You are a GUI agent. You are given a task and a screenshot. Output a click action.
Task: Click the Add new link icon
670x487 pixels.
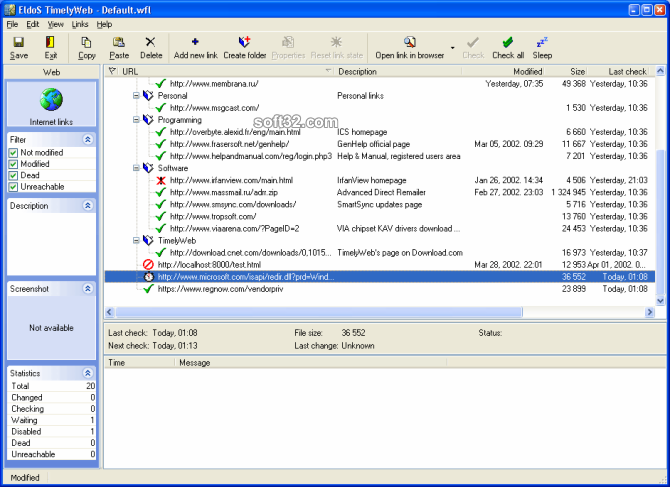click(x=195, y=41)
